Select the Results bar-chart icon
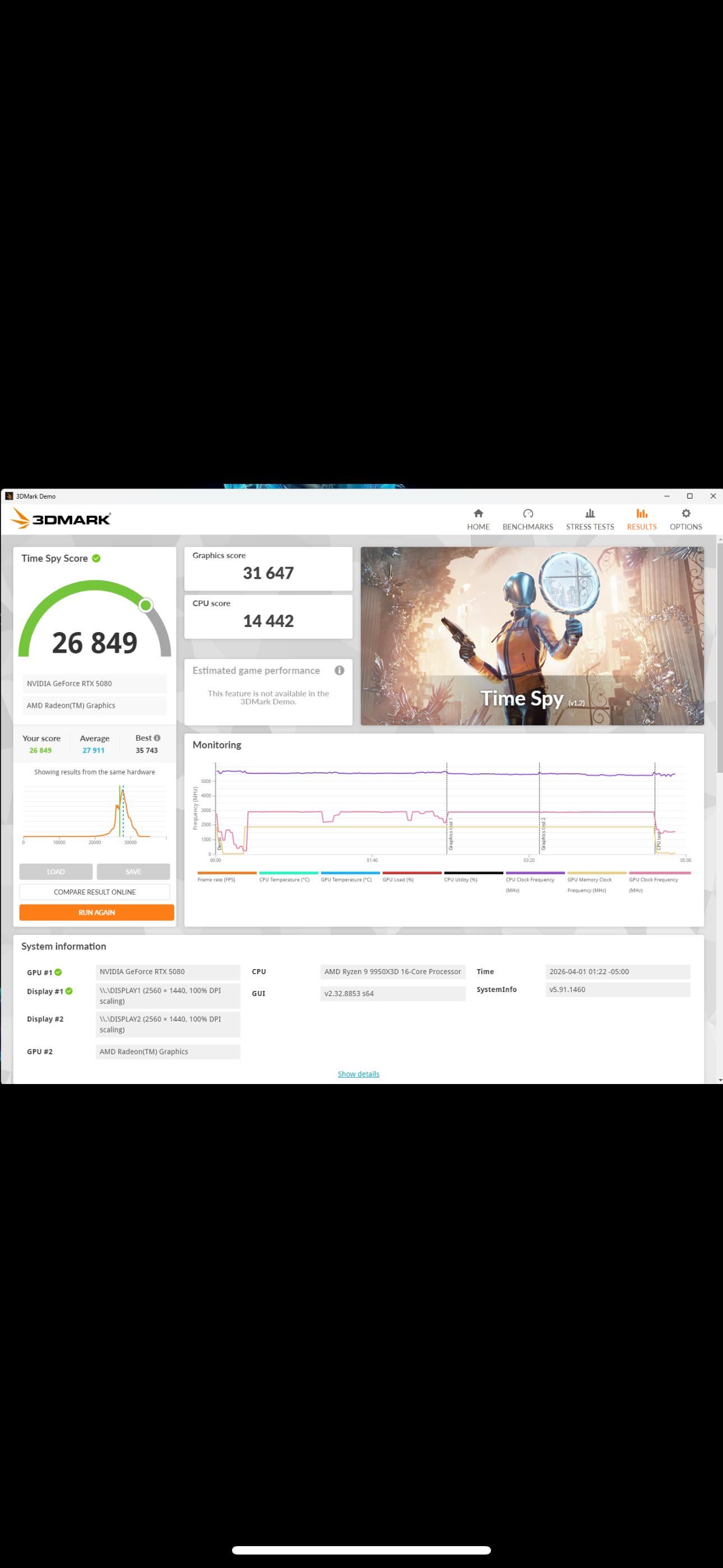Viewport: 723px width, 1568px height. [x=641, y=513]
